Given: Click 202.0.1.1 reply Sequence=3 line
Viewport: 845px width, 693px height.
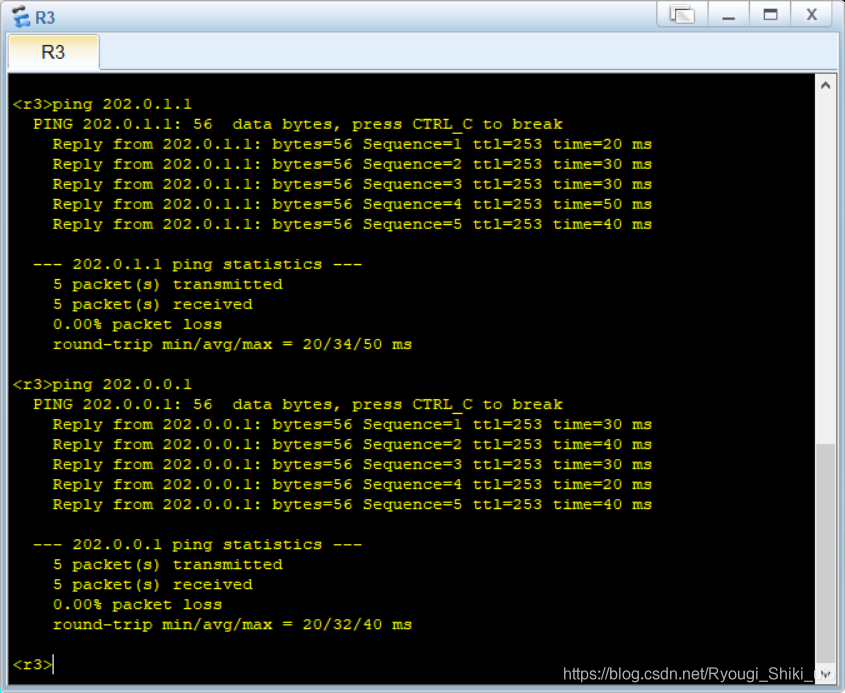Looking at the screenshot, I should (352, 184).
